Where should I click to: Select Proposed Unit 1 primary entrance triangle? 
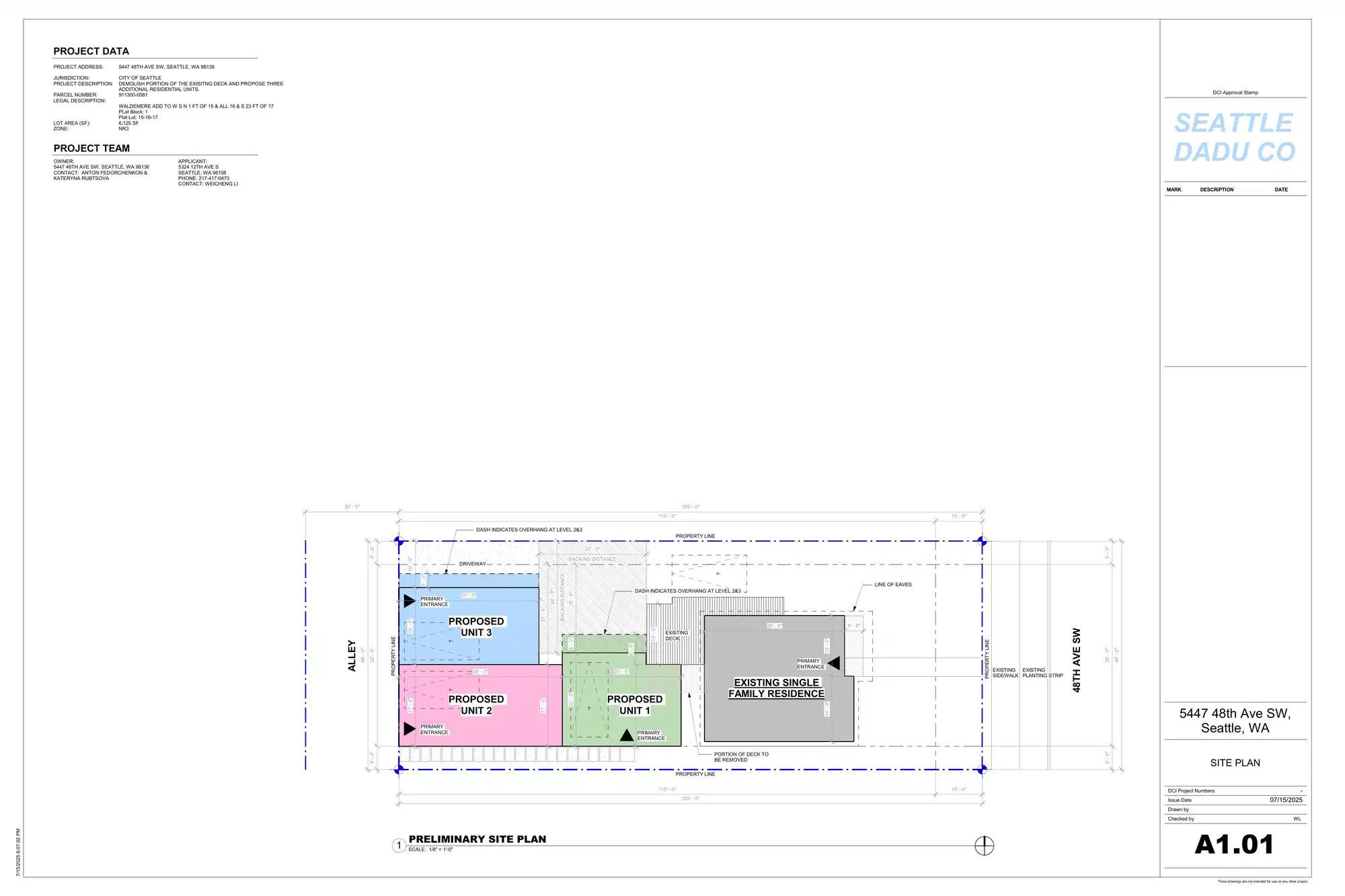click(627, 735)
